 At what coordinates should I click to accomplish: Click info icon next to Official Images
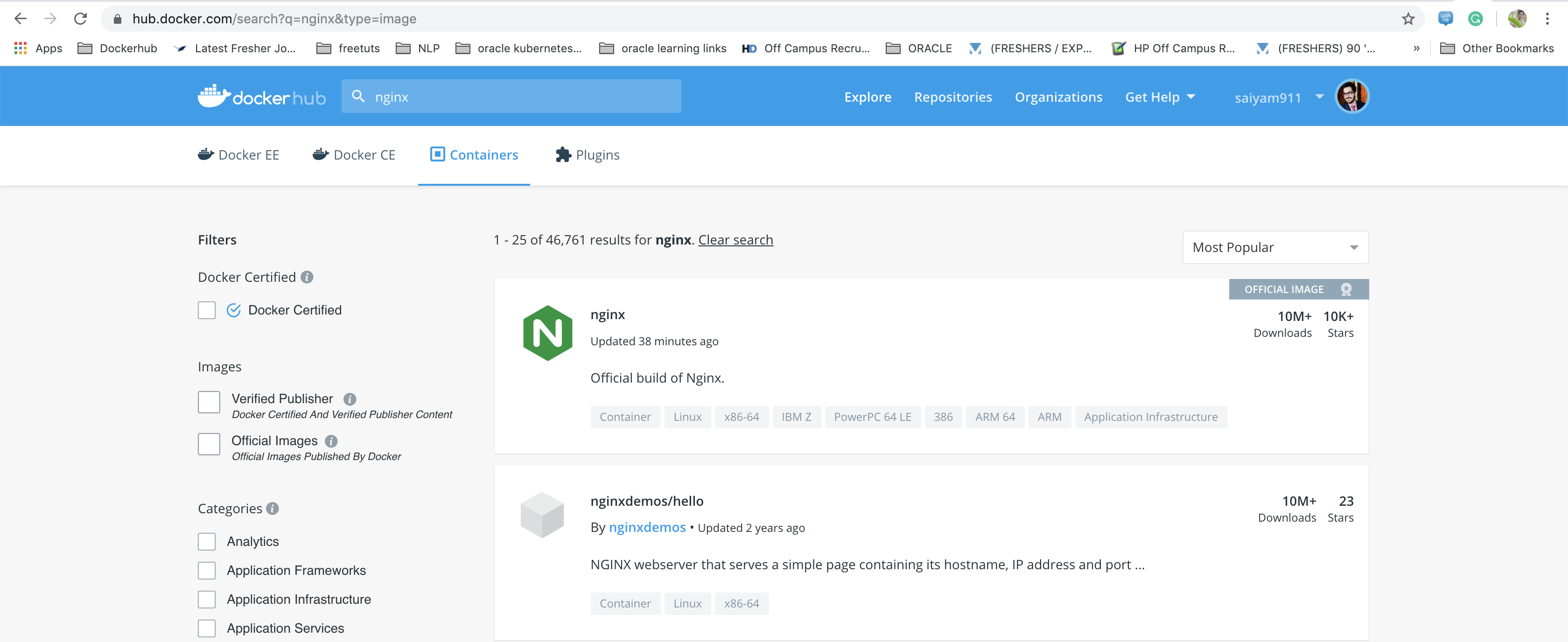[x=331, y=441]
